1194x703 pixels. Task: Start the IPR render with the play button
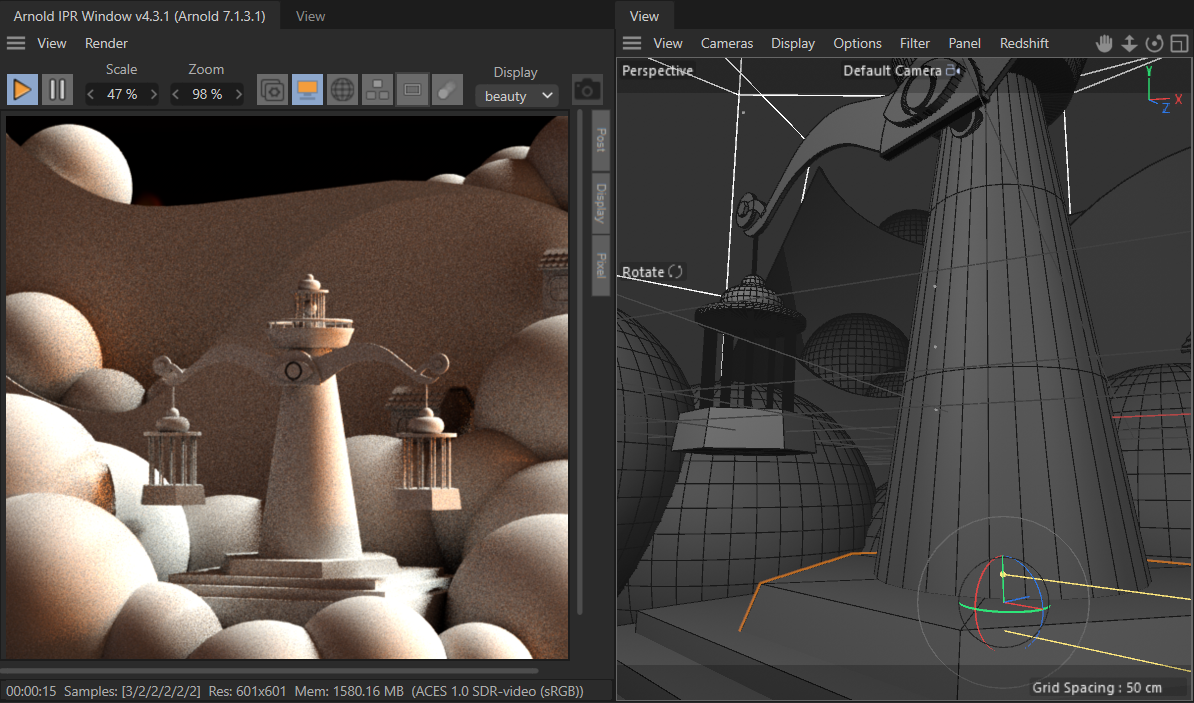tap(22, 90)
